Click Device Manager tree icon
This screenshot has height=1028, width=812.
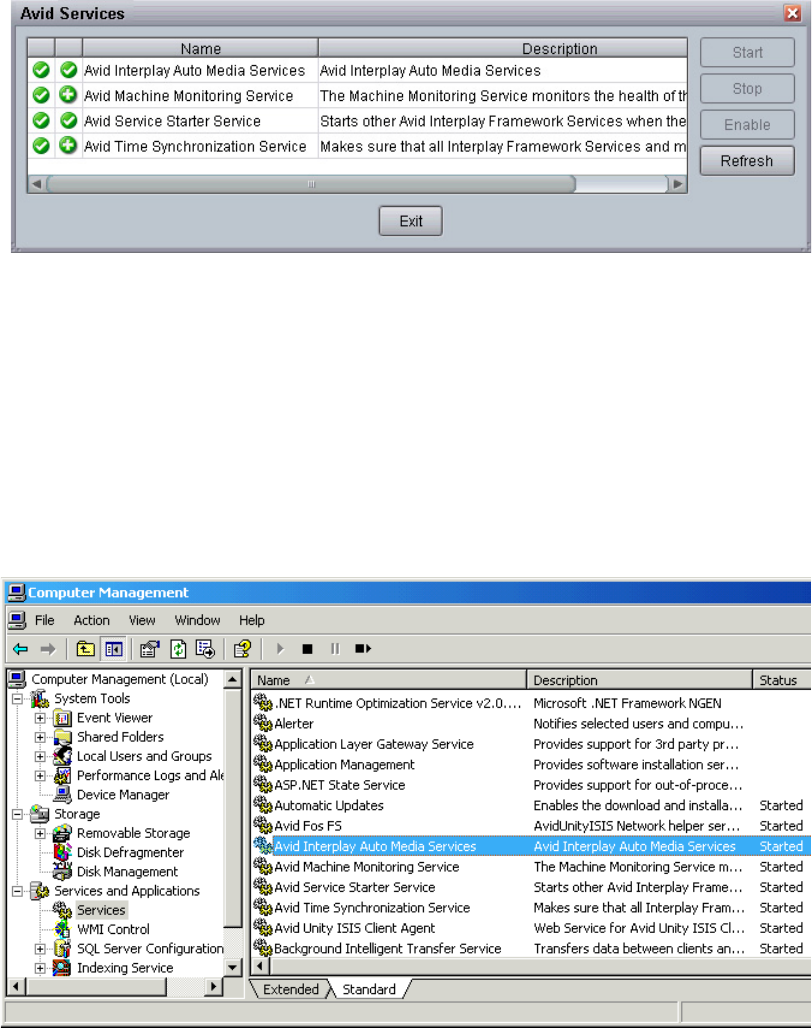tap(62, 795)
